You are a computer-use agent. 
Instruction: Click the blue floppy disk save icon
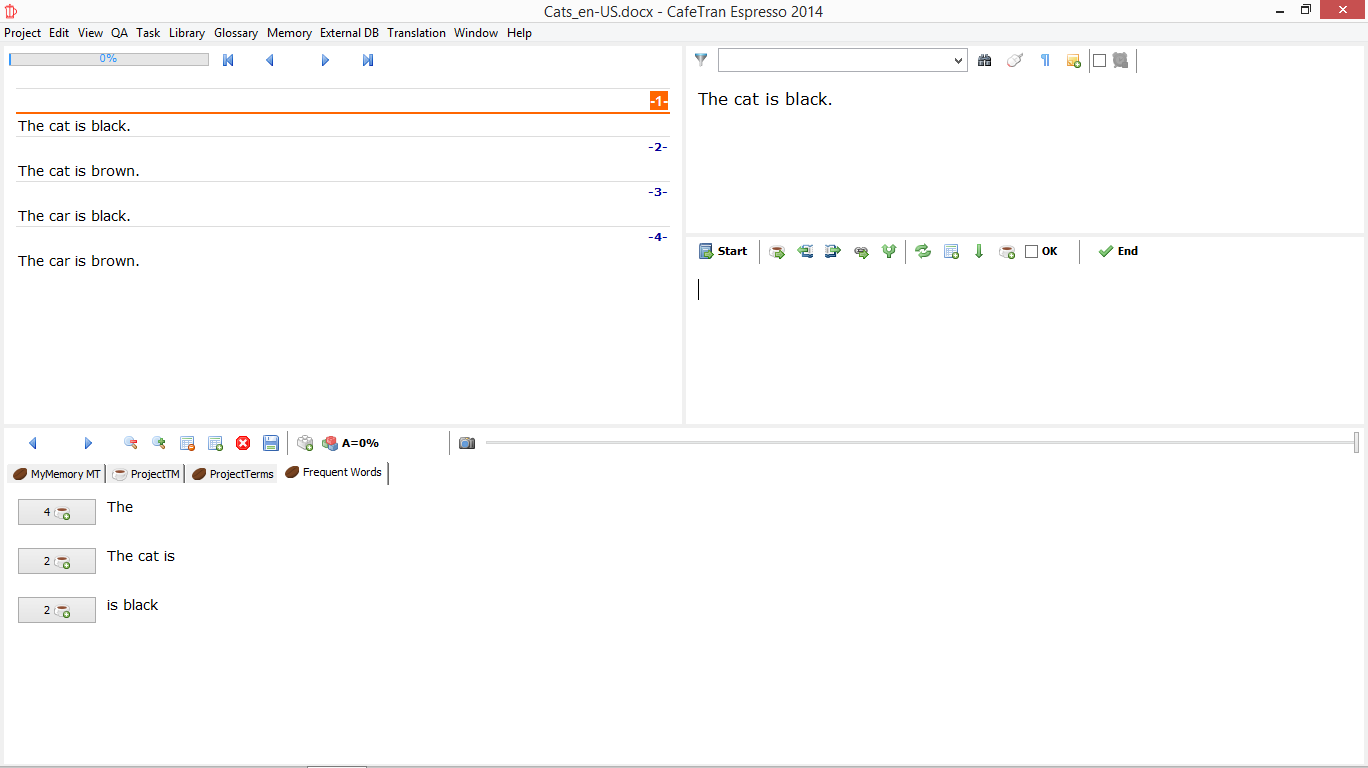(270, 443)
